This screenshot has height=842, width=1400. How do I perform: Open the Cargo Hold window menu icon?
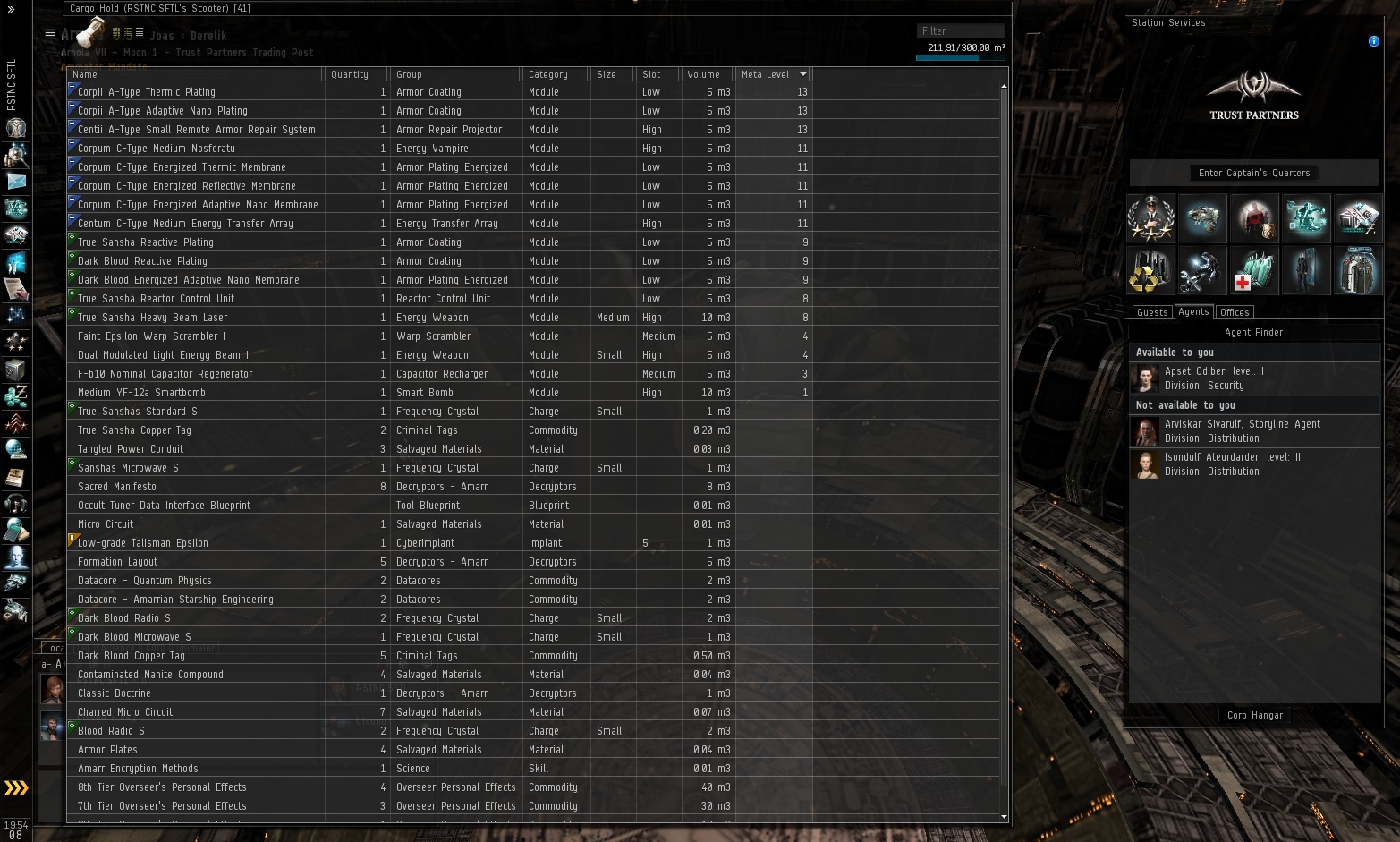click(x=50, y=34)
